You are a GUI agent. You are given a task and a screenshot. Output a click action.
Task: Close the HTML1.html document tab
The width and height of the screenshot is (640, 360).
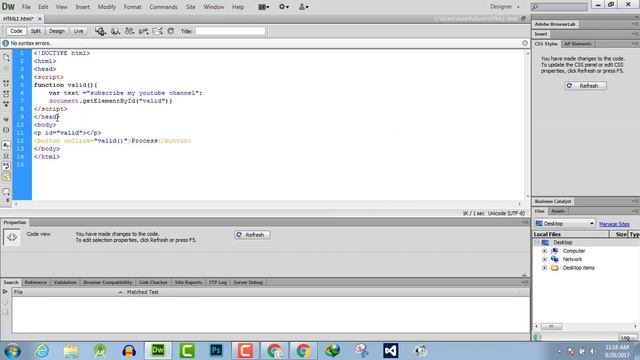40,19
